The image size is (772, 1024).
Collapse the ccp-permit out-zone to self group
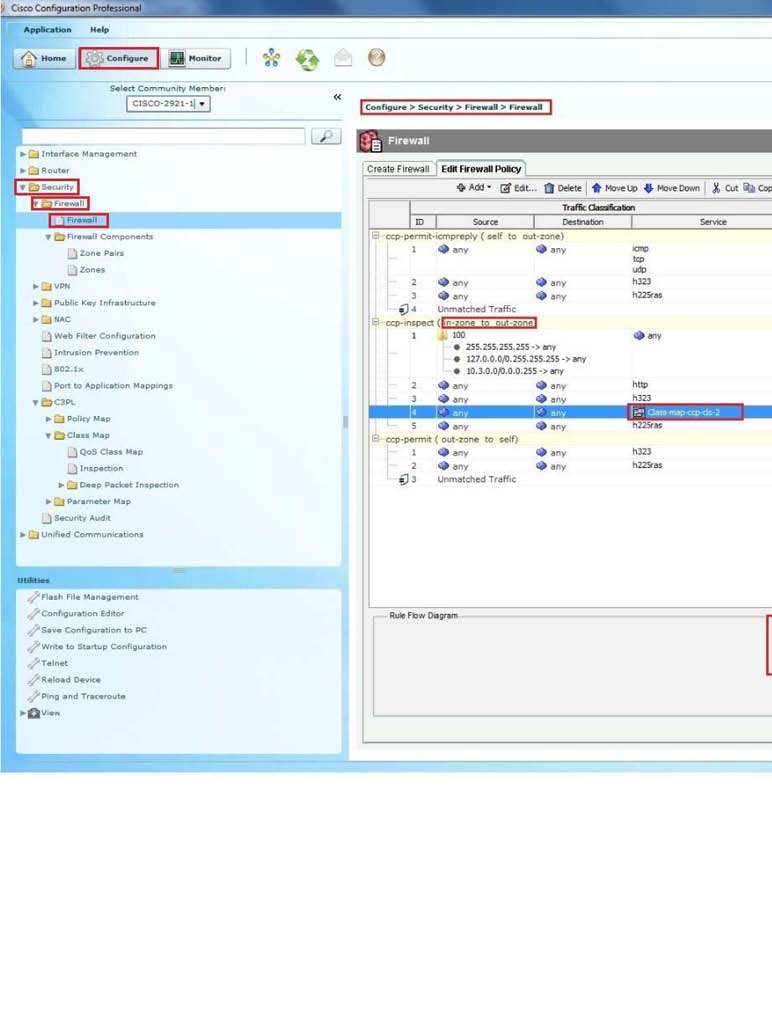pos(376,439)
